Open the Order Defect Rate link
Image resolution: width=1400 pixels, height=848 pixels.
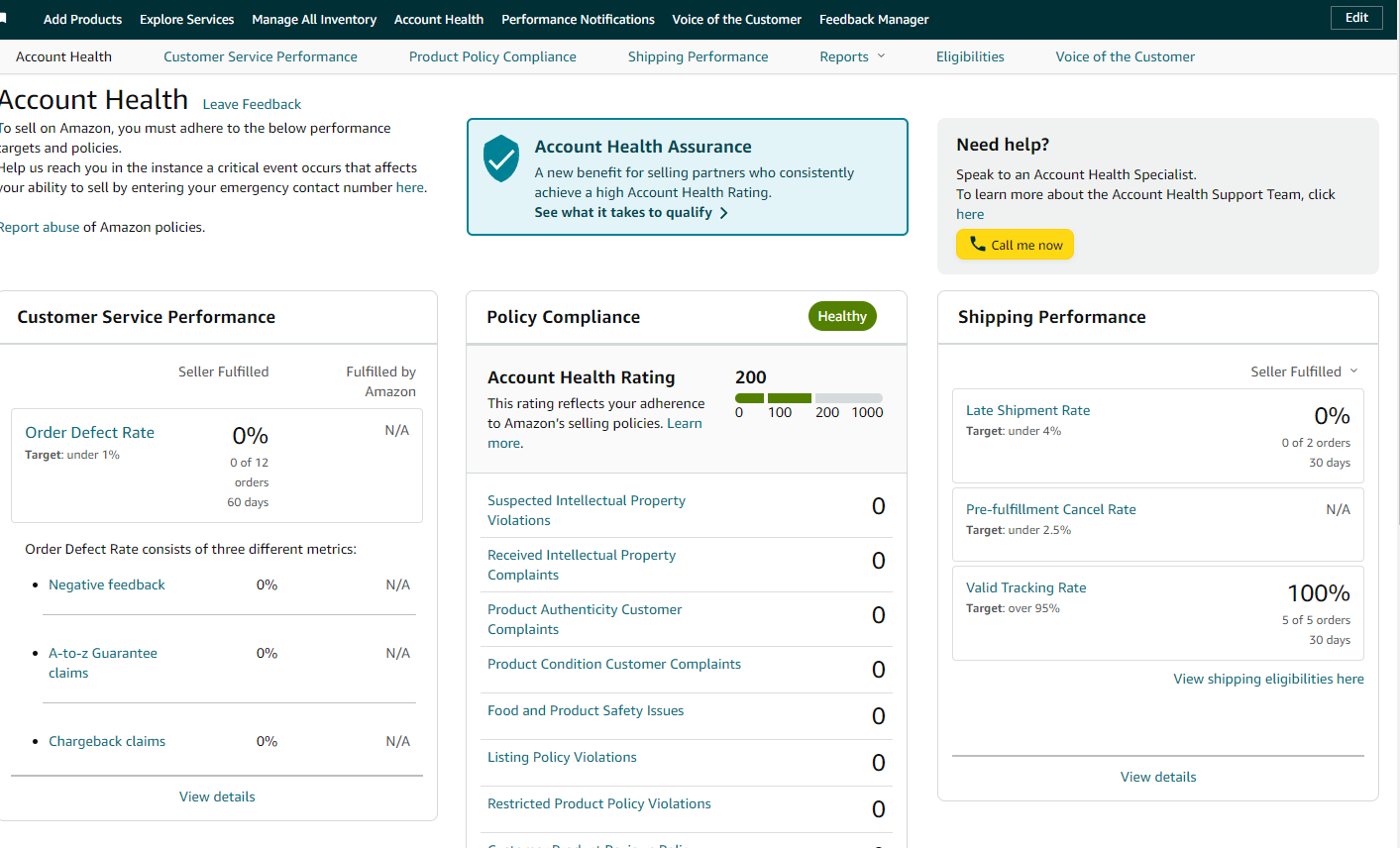(x=90, y=433)
